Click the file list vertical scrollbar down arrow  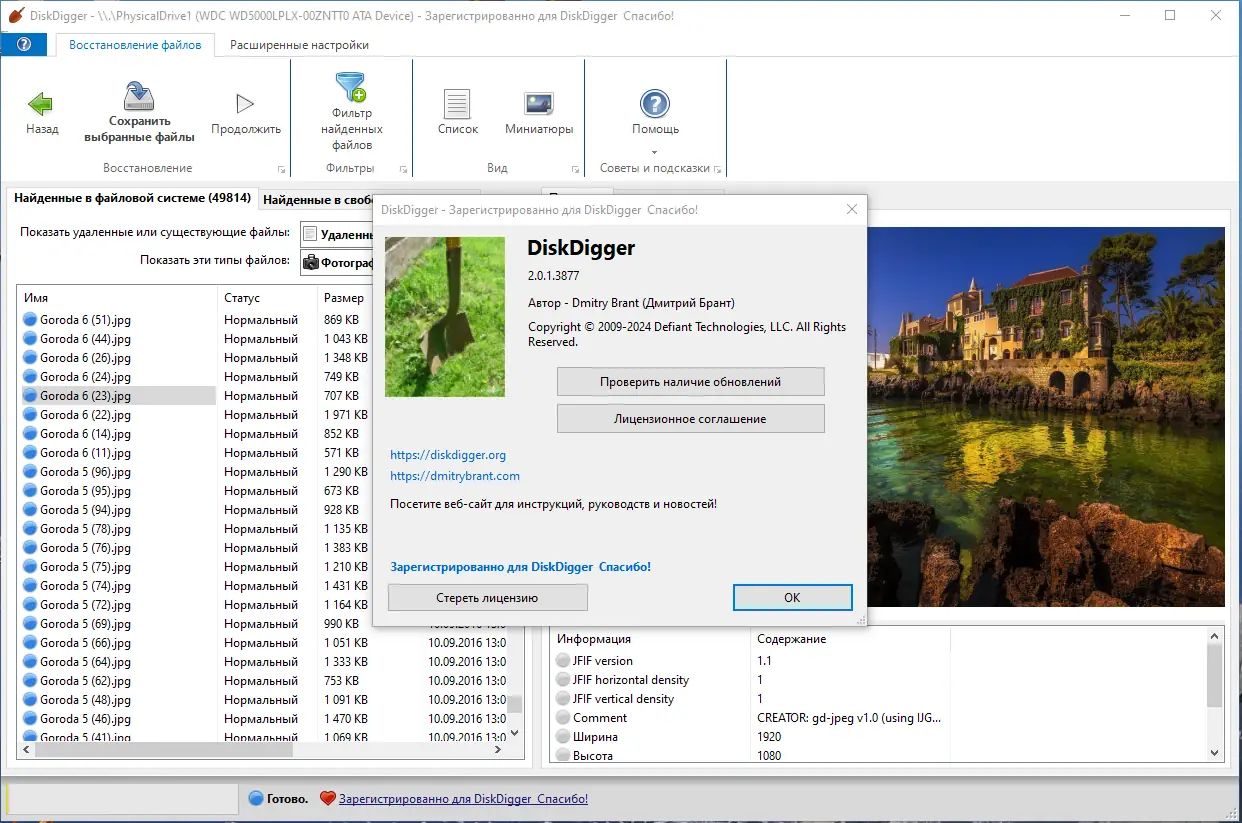pyautogui.click(x=515, y=733)
